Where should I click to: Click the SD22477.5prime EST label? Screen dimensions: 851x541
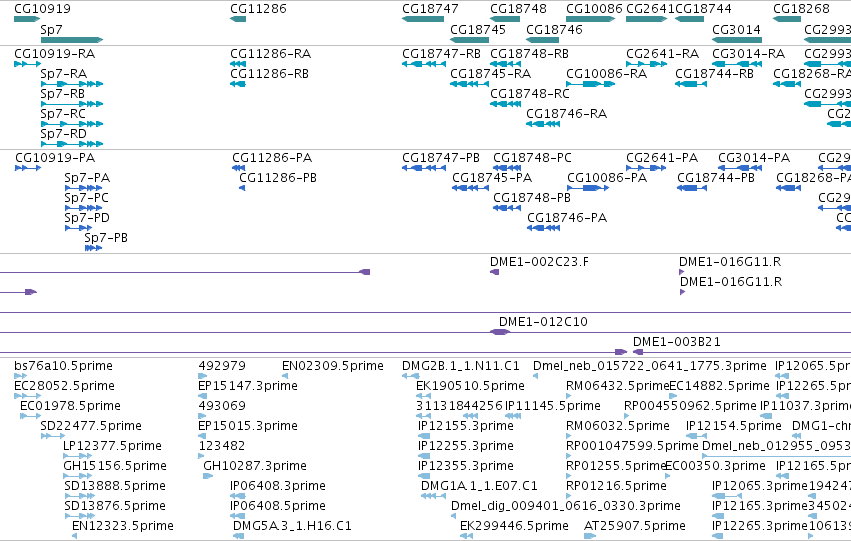(x=91, y=426)
